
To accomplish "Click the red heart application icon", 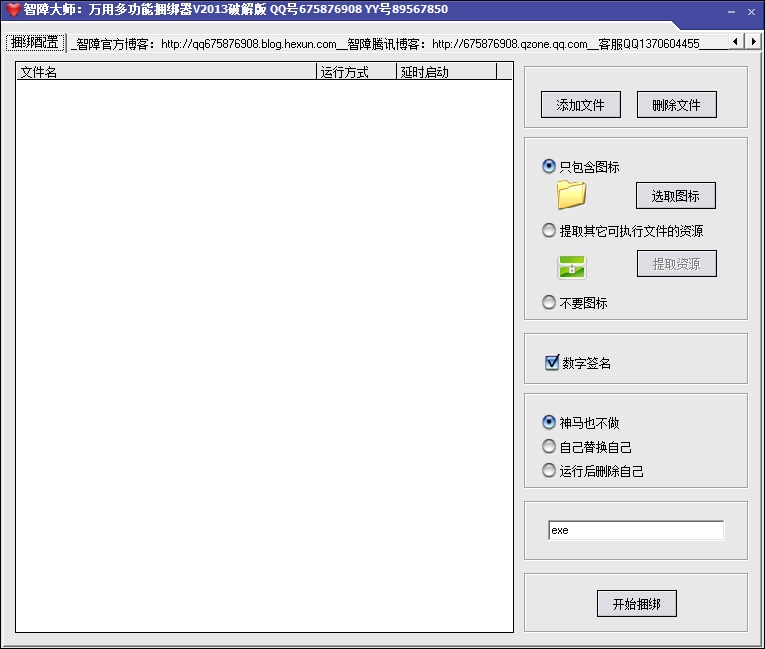I will 13,10.
